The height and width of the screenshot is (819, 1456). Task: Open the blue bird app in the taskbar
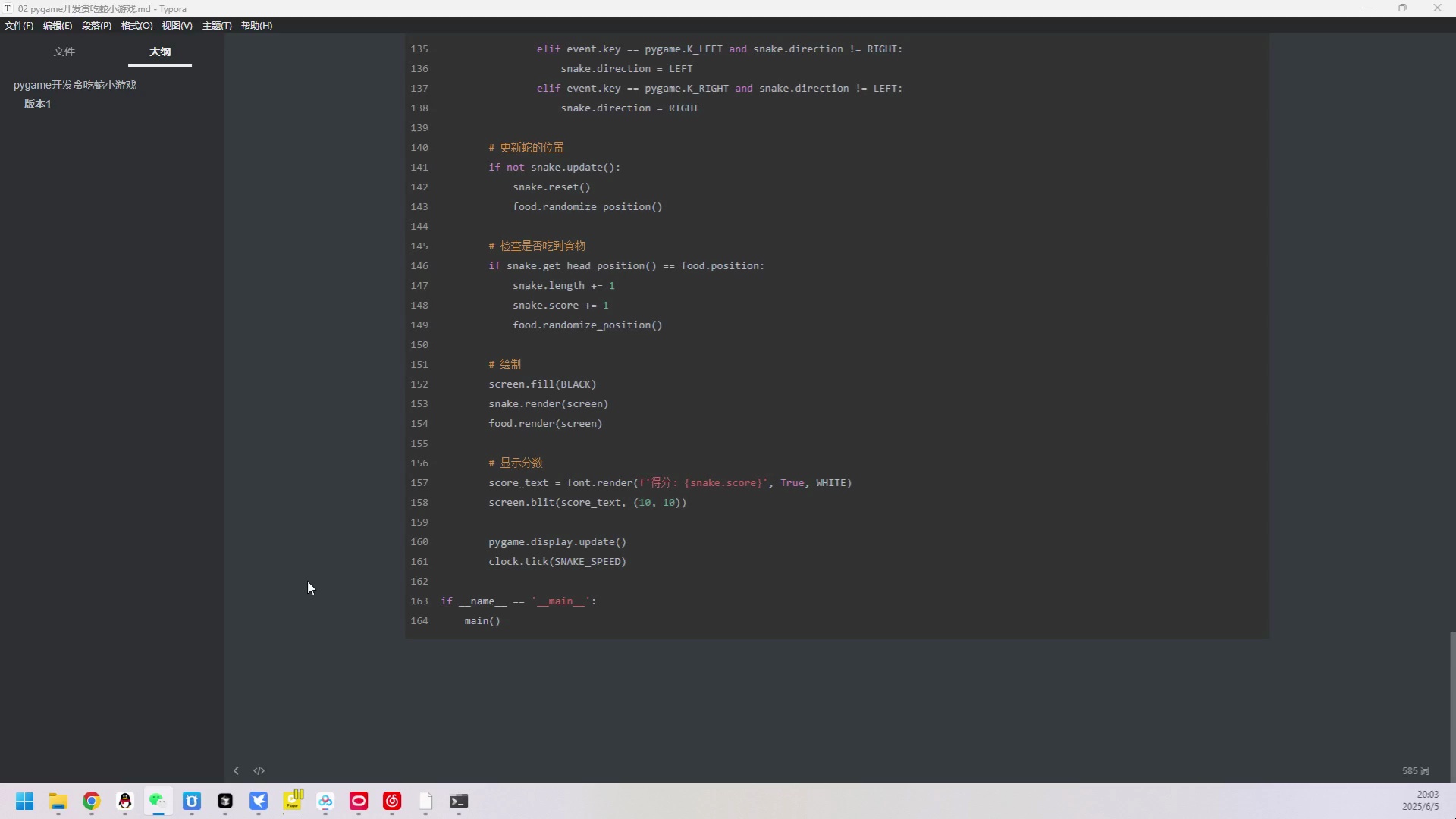click(x=259, y=801)
